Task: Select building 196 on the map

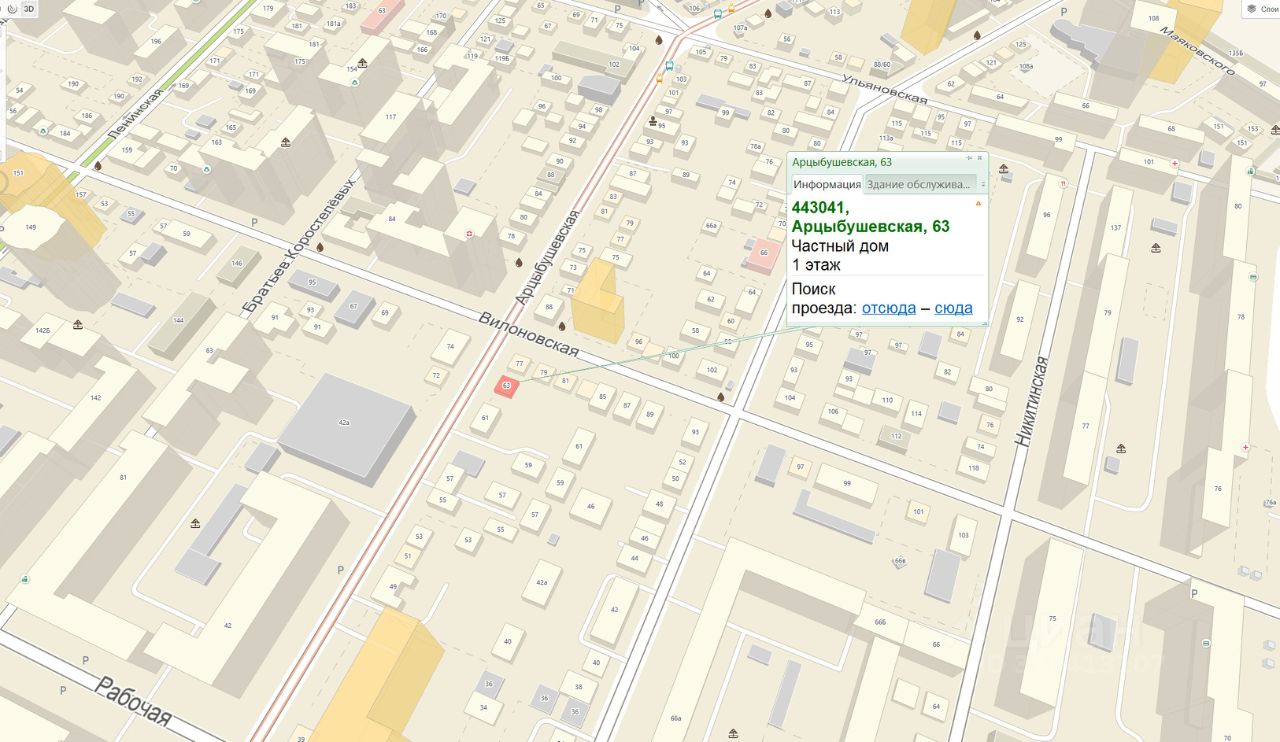Action: [x=156, y=42]
